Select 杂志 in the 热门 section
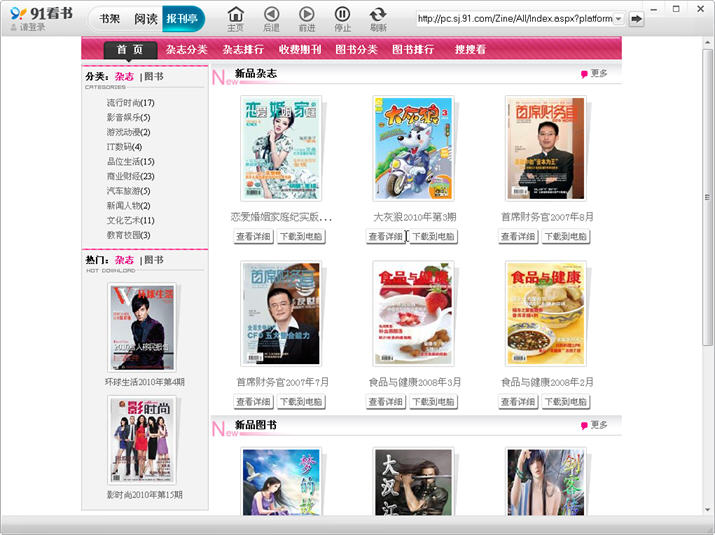Image resolution: width=715 pixels, height=535 pixels. [124, 260]
